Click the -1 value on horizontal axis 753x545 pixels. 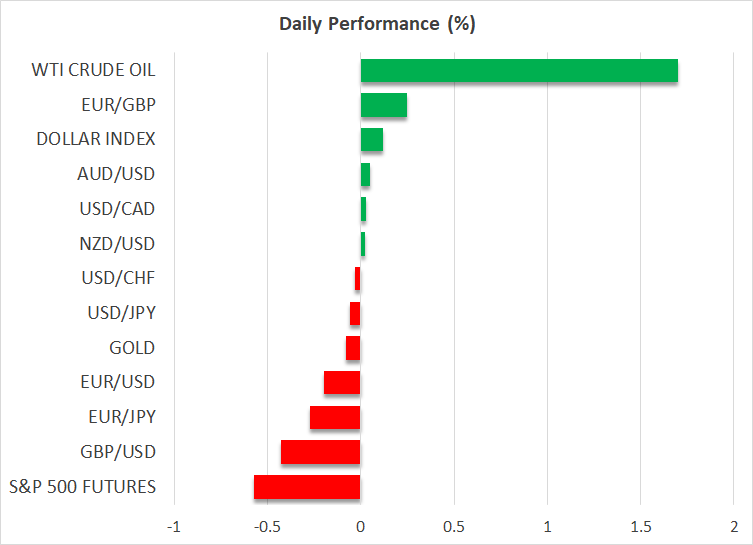tap(173, 527)
